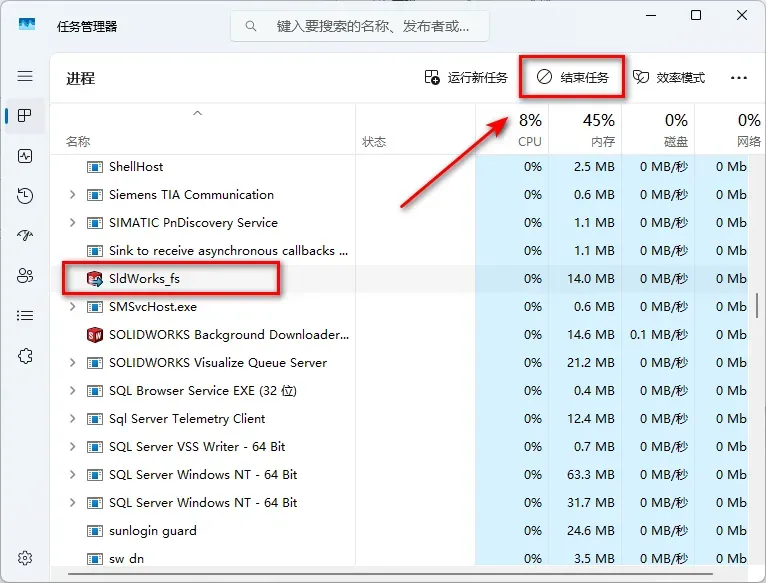Open App history sidebar icon

(25, 195)
